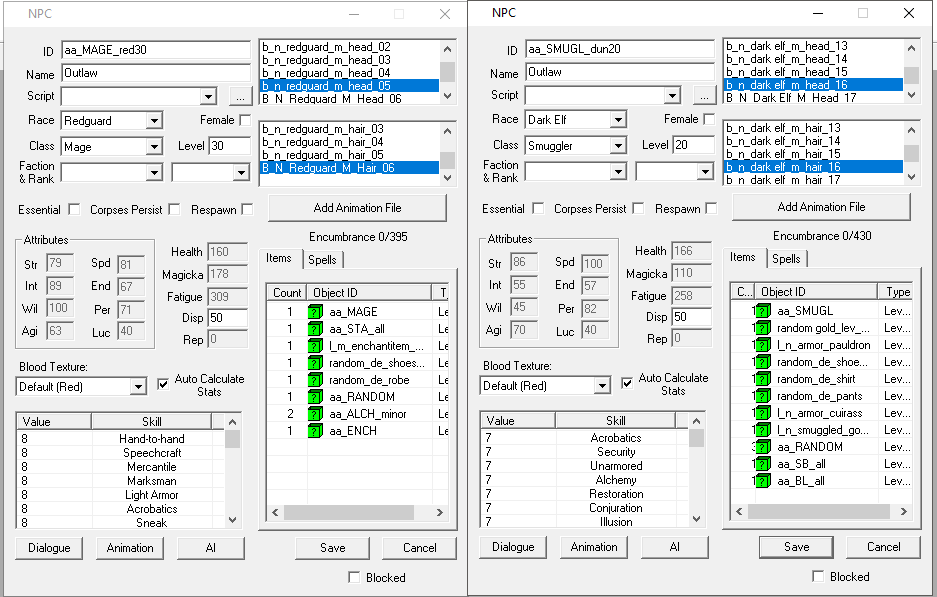Select b_n_redguard_m_head_03 in head list
Screen dimensions: 937x597
350,60
